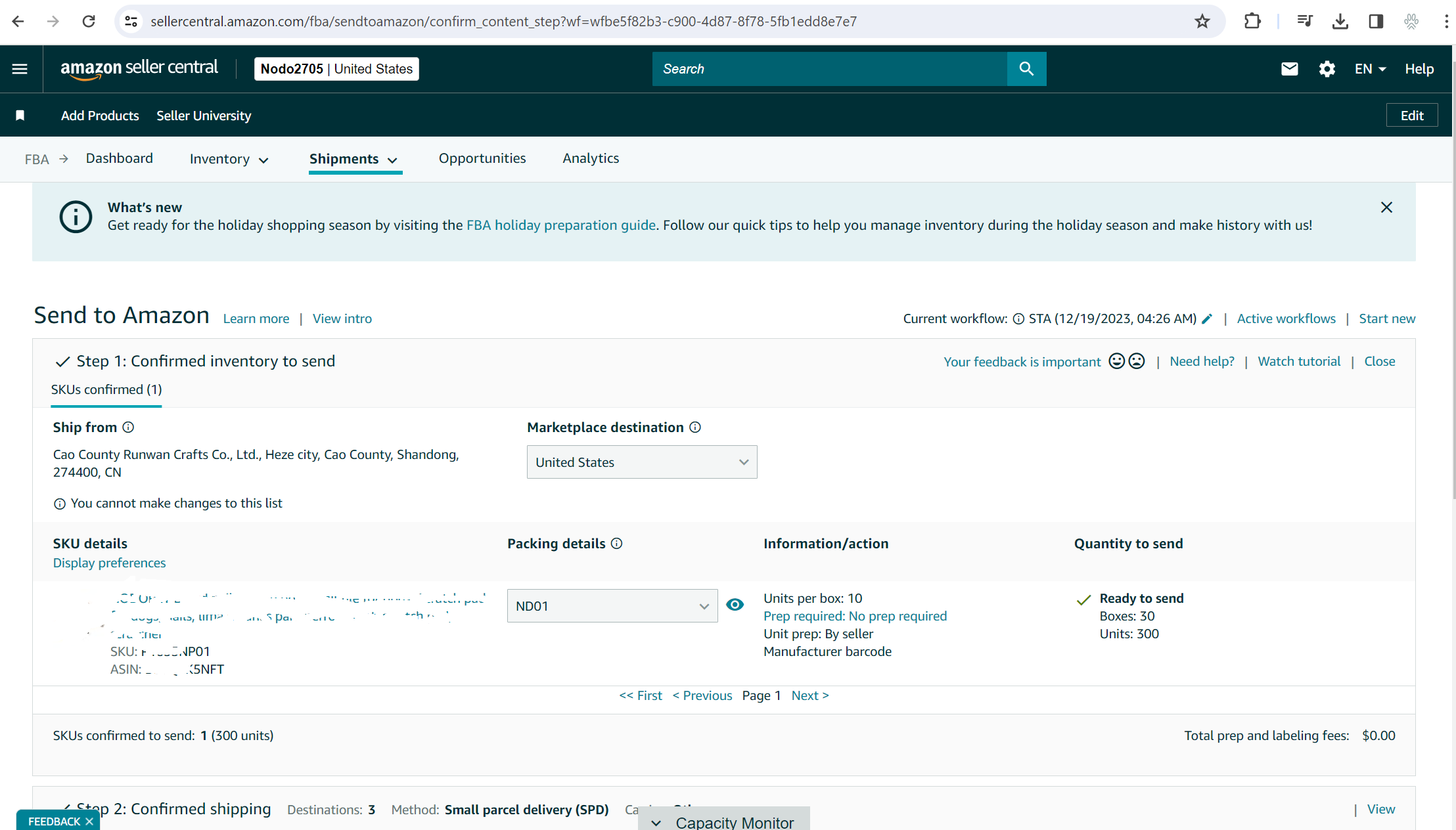Select SKUs confirmed (1) tab
This screenshot has height=830, width=1456.
click(106, 389)
